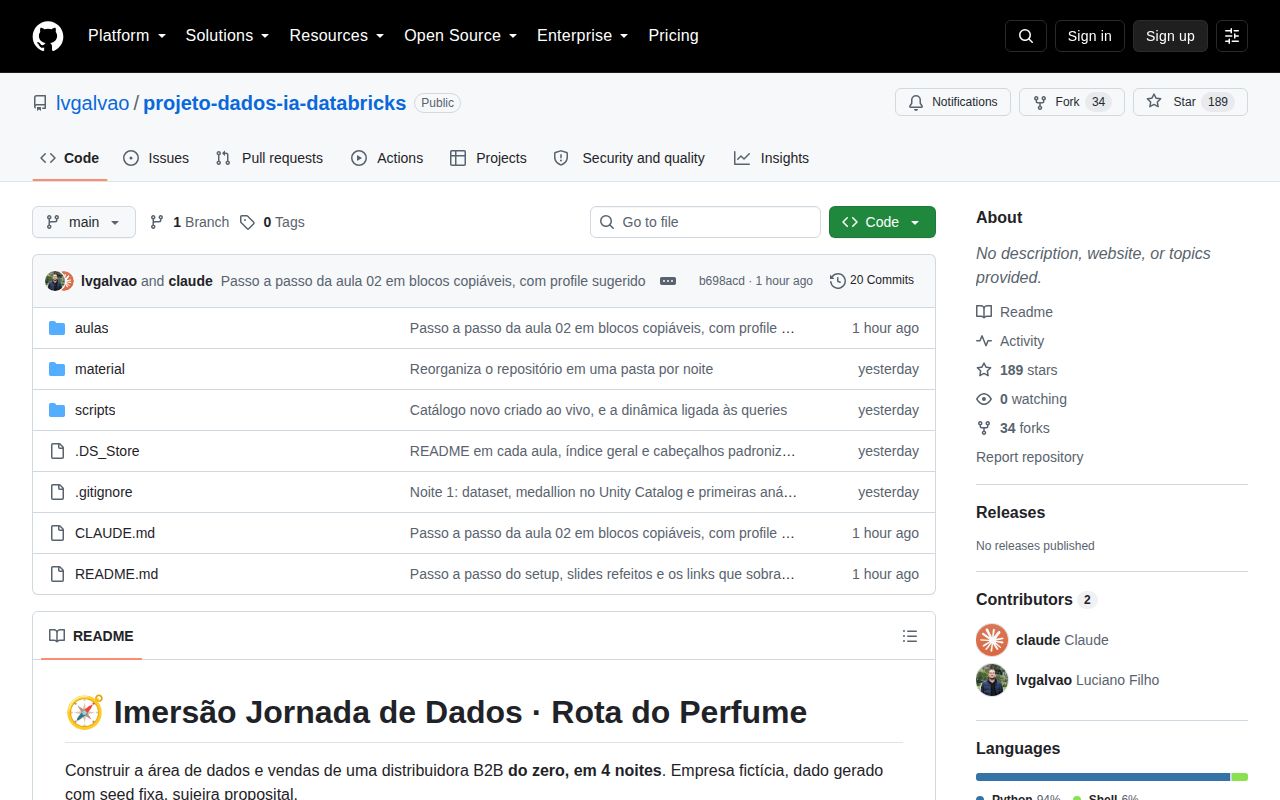Click the Sign in button

coord(1089,36)
